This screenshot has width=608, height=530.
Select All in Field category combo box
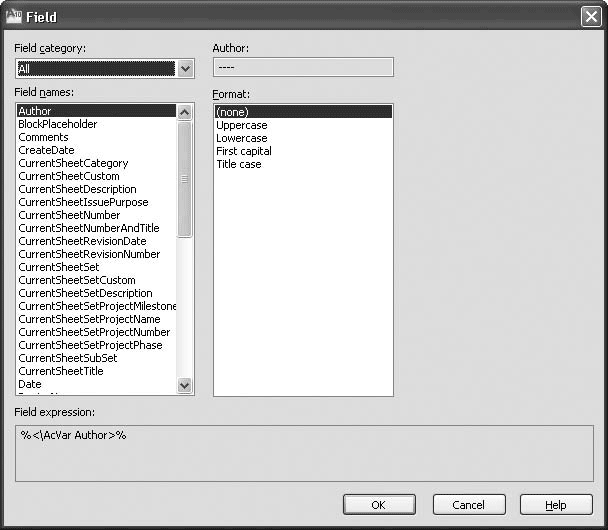[x=96, y=69]
